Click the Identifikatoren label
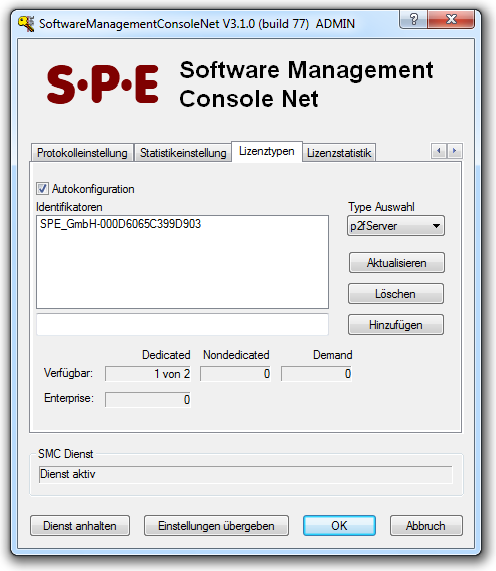The image size is (496, 571). (69, 207)
